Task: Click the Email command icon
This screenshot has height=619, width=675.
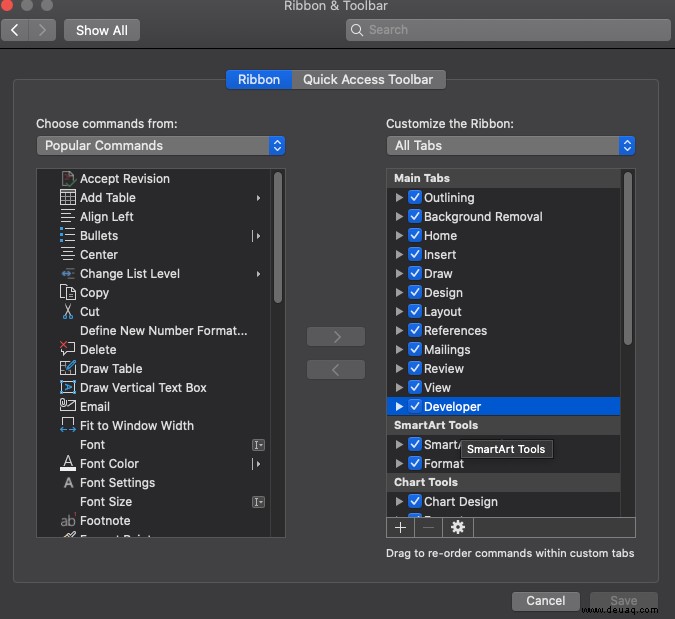Action: tap(68, 405)
